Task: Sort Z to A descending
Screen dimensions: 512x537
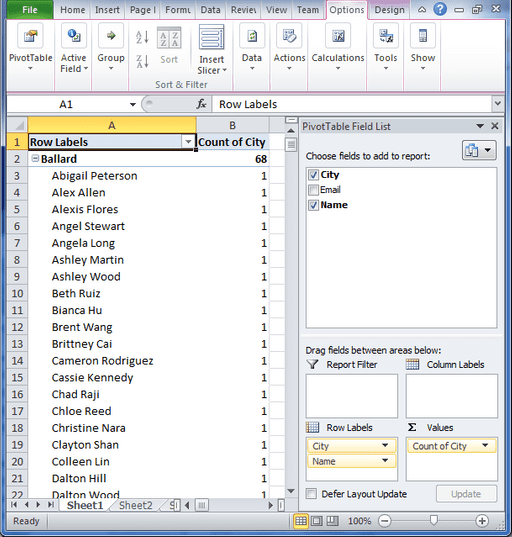Action: click(x=142, y=62)
